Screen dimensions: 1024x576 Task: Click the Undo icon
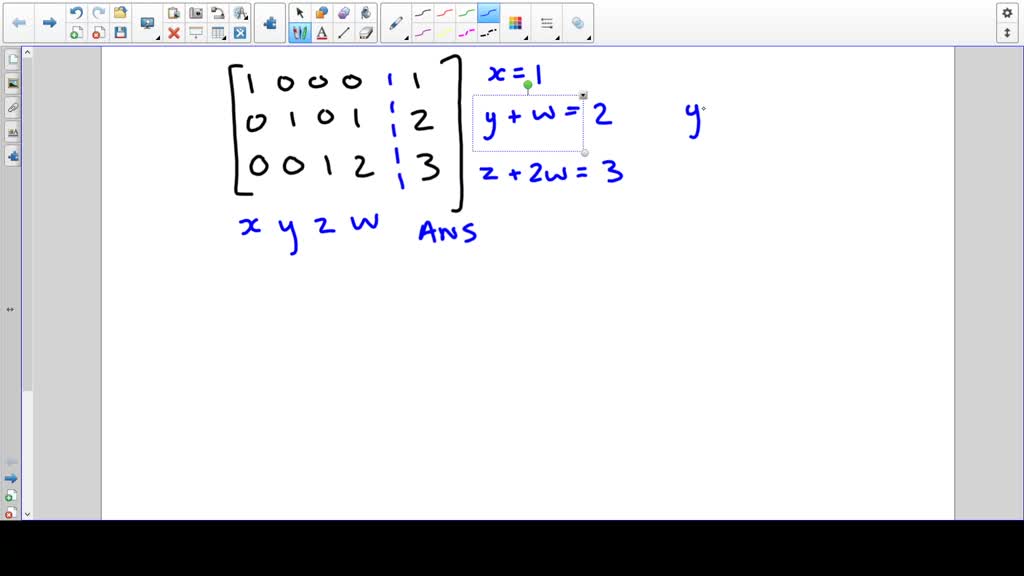click(x=75, y=12)
